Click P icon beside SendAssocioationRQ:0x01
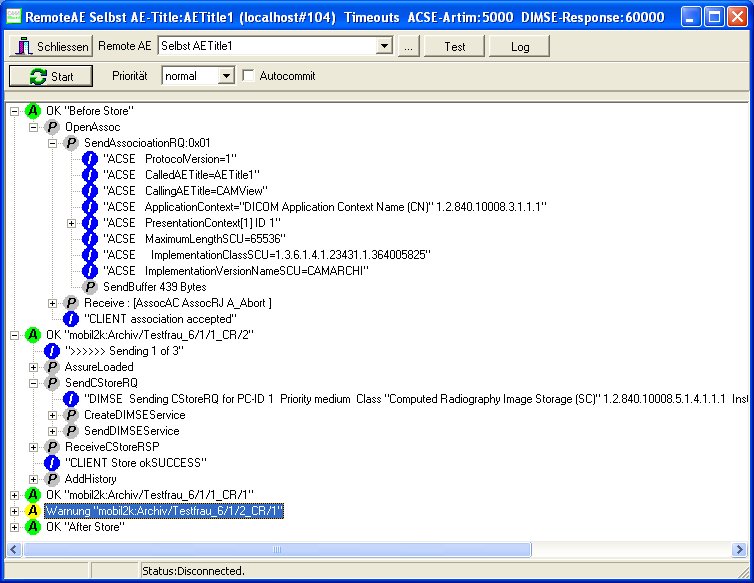The height and width of the screenshot is (583, 754). tap(71, 143)
